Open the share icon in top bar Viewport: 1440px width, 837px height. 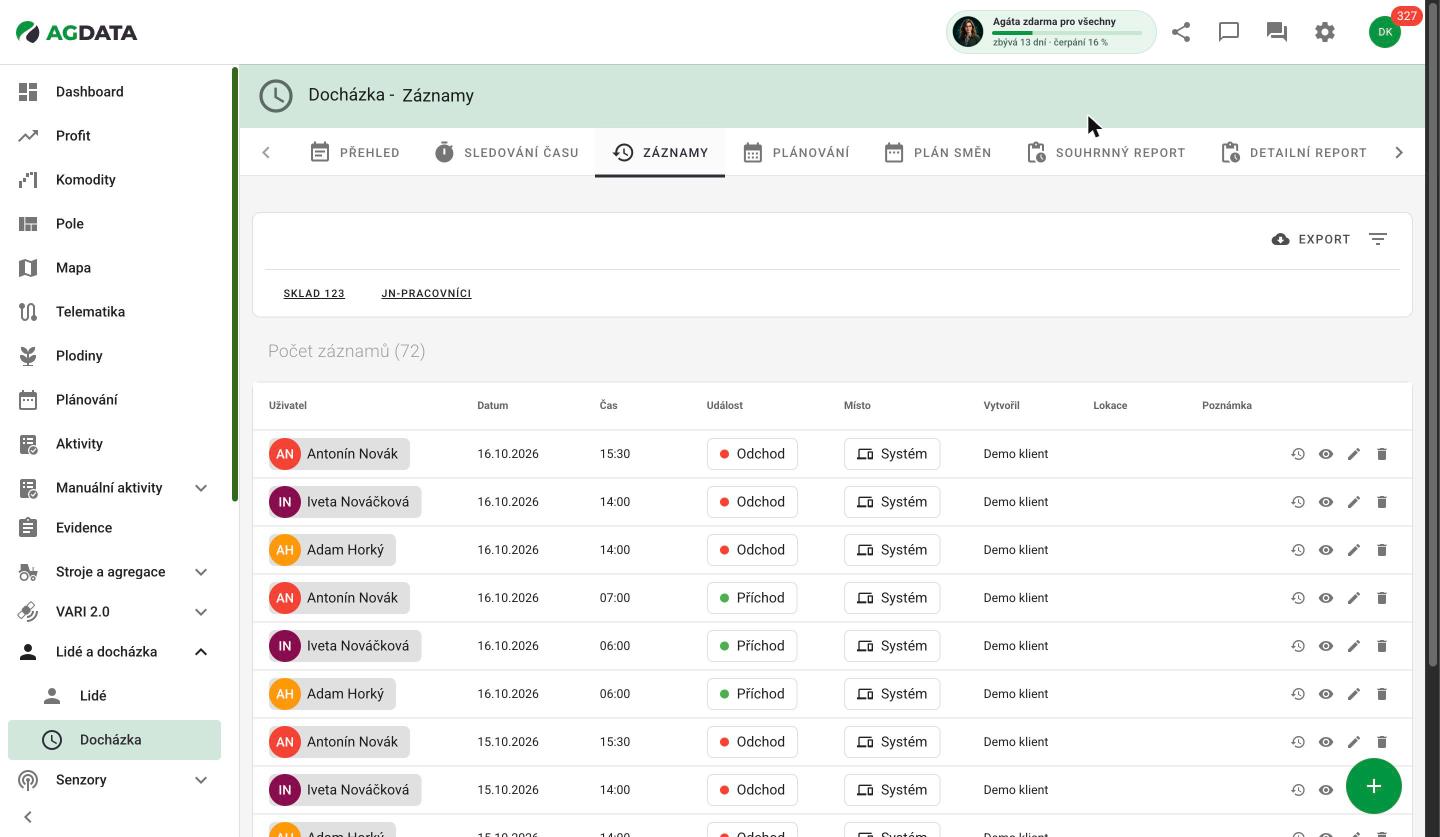pos(1181,32)
